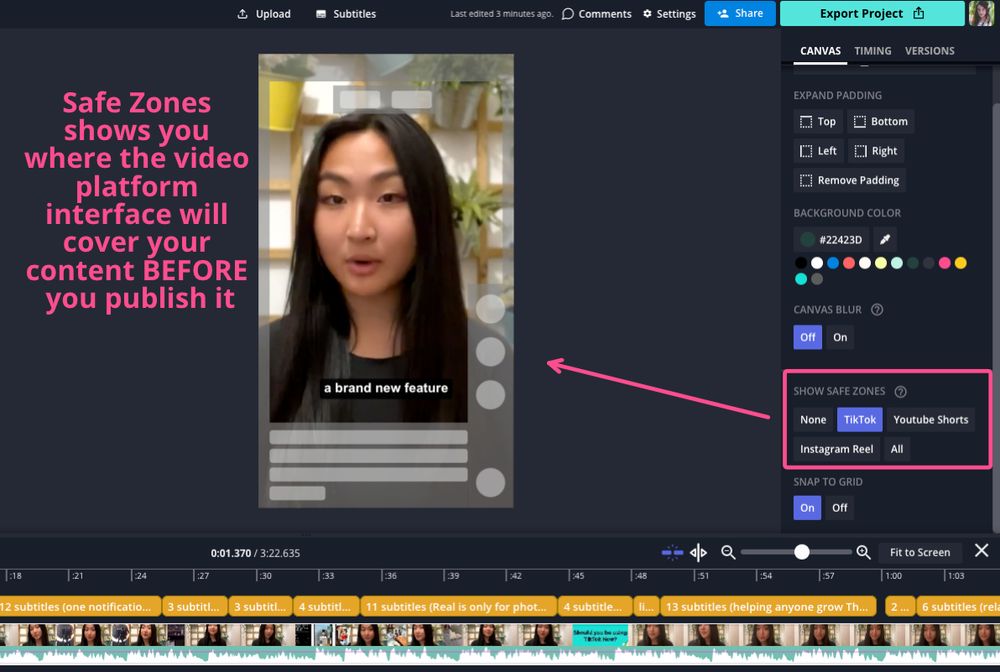Click the zoom out magnifier icon
1000x672 pixels.
coord(727,551)
